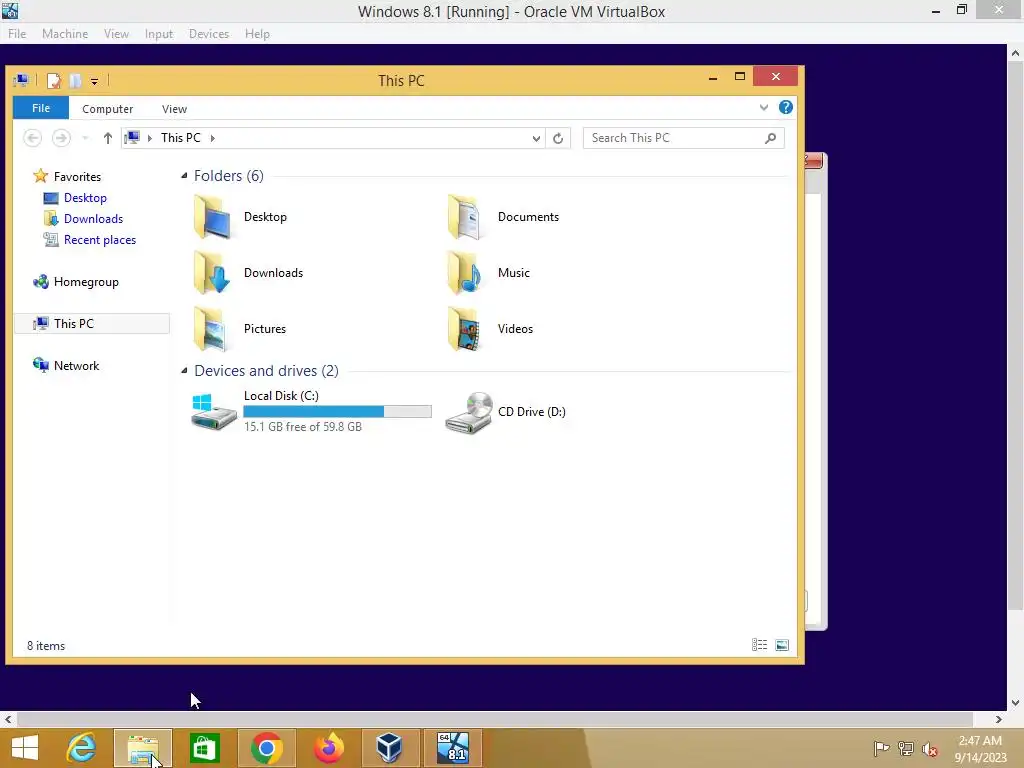
Task: Open VirtualBox Help menu
Action: point(257,34)
